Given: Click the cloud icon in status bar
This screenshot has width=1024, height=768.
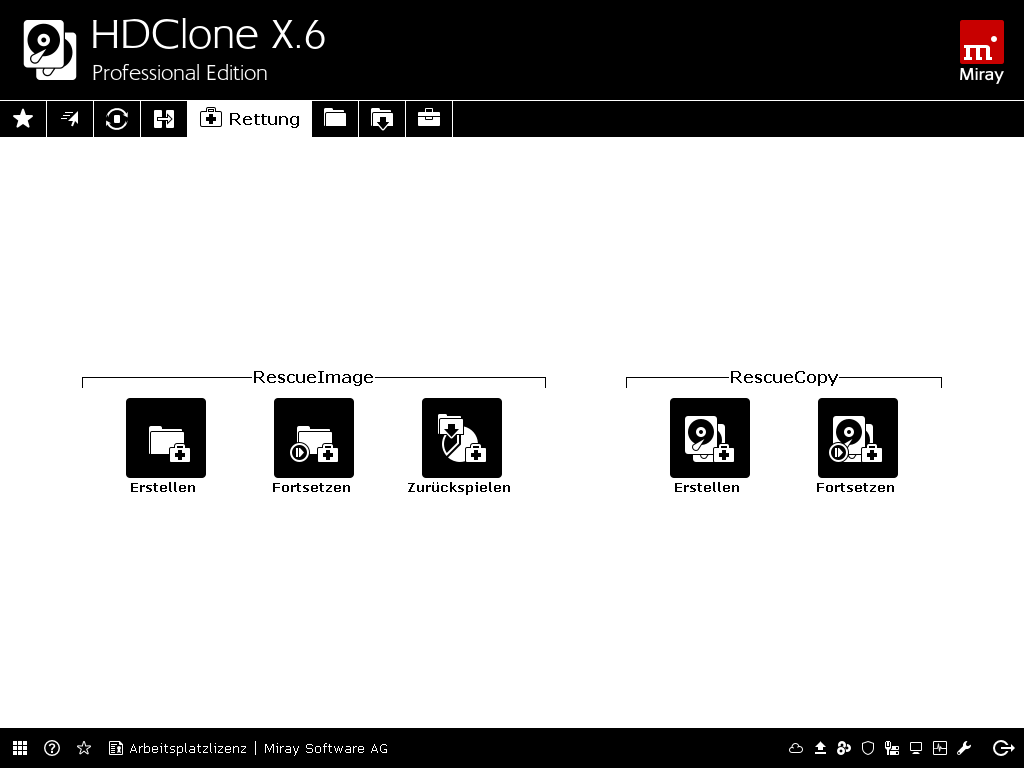Looking at the screenshot, I should pyautogui.click(x=796, y=748).
